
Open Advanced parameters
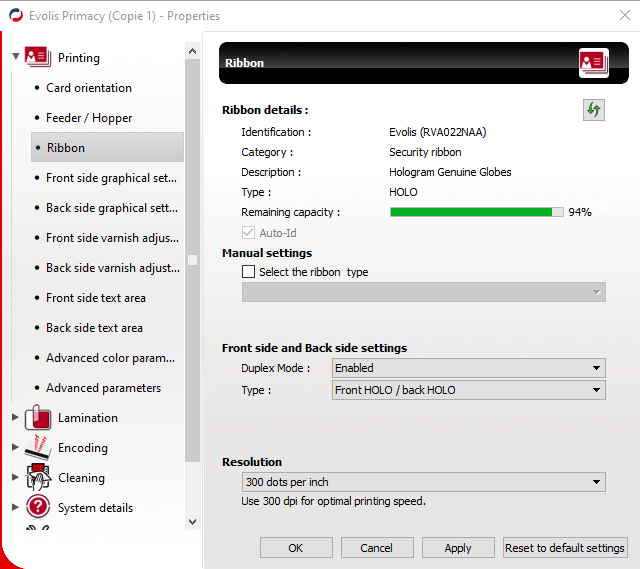tap(103, 388)
